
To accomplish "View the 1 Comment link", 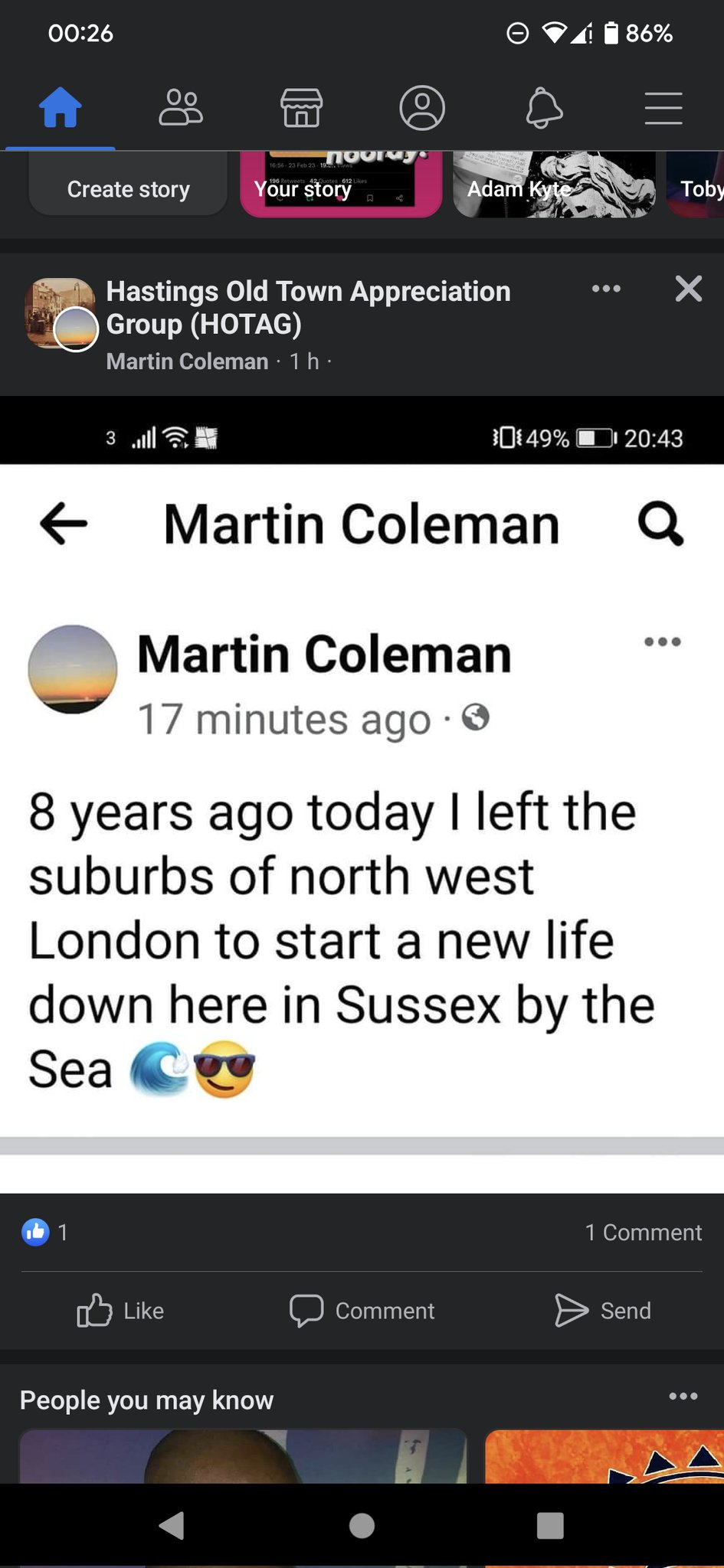I will [643, 1232].
